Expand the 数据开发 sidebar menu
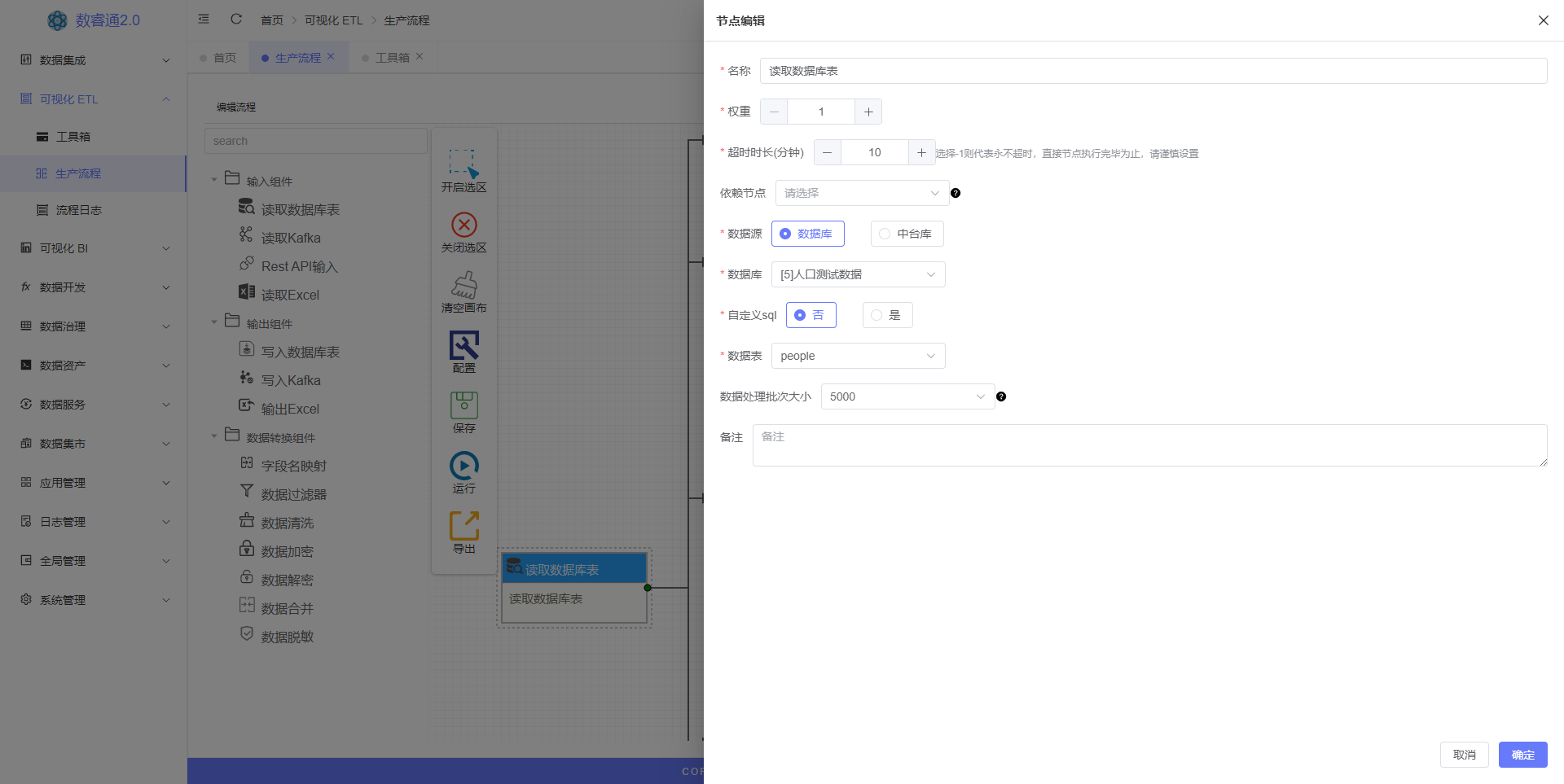The width and height of the screenshot is (1564, 784). pyautogui.click(x=94, y=287)
